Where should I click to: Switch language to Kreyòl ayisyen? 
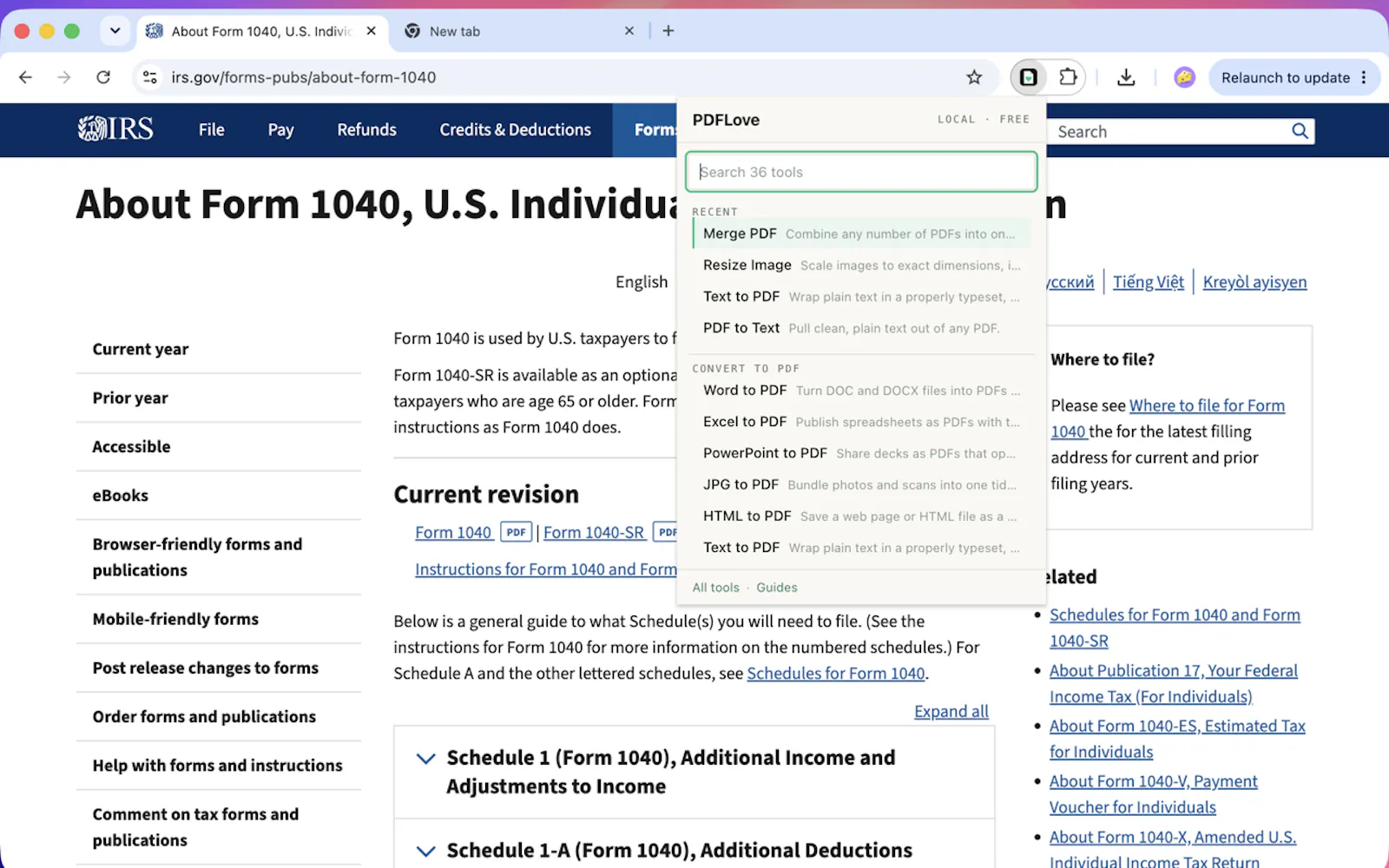point(1254,282)
